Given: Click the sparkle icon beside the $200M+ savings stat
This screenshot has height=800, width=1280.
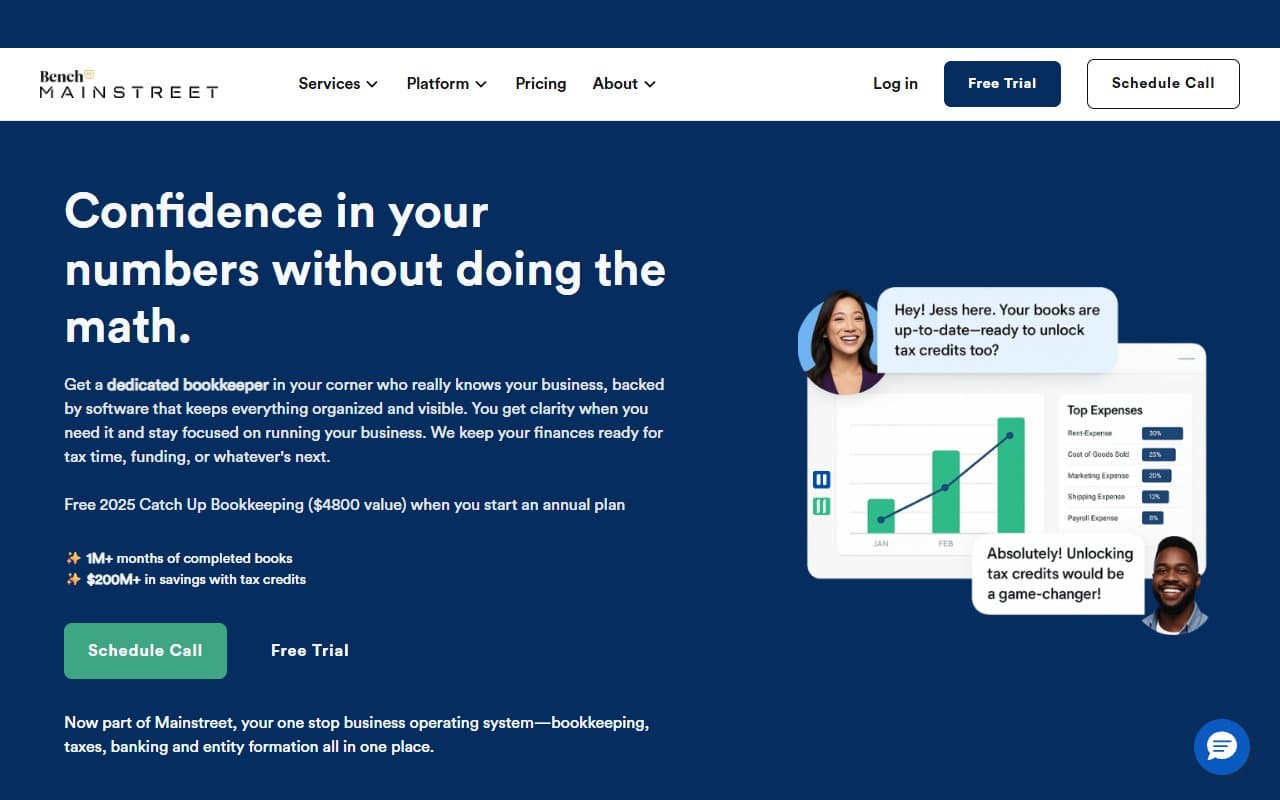Looking at the screenshot, I should [72, 579].
